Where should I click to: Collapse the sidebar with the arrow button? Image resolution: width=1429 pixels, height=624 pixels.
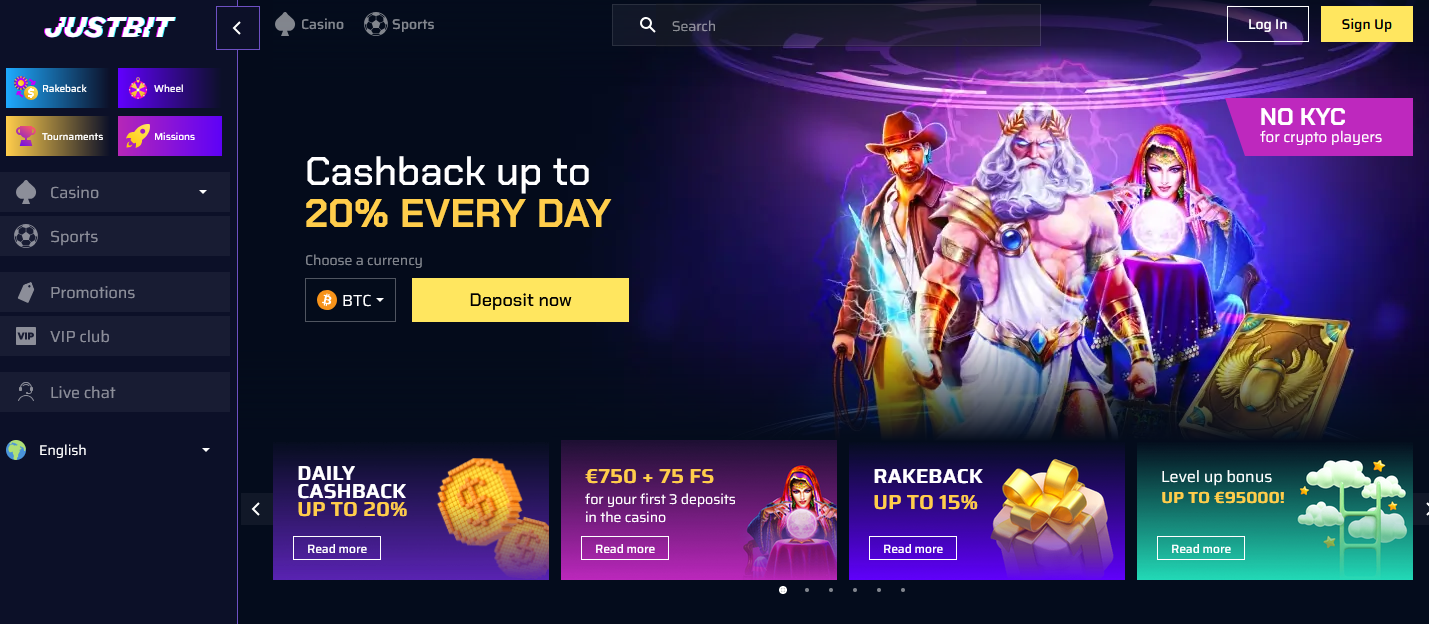tap(237, 28)
